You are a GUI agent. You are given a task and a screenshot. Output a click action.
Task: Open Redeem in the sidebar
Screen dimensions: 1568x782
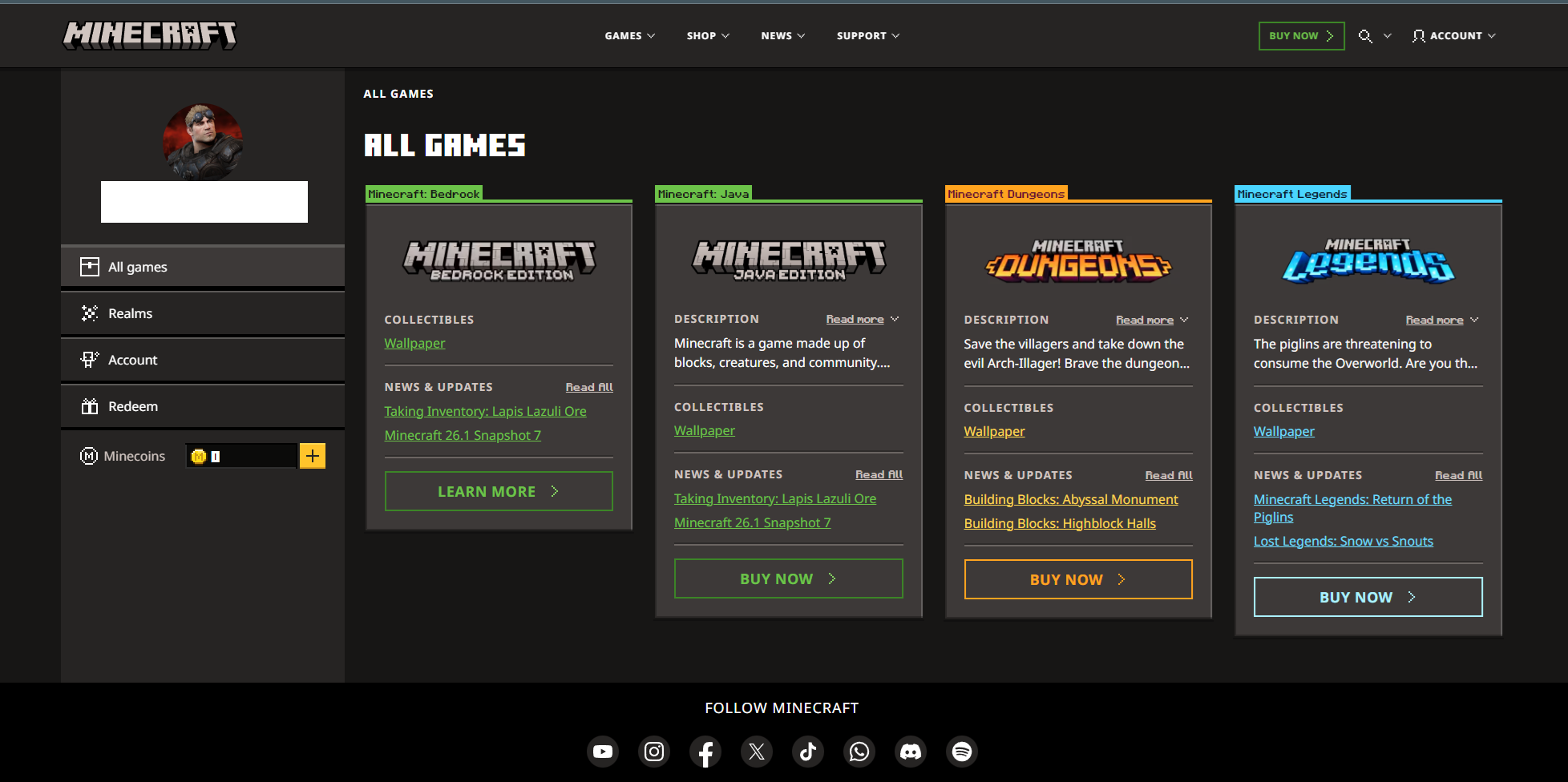coord(203,406)
